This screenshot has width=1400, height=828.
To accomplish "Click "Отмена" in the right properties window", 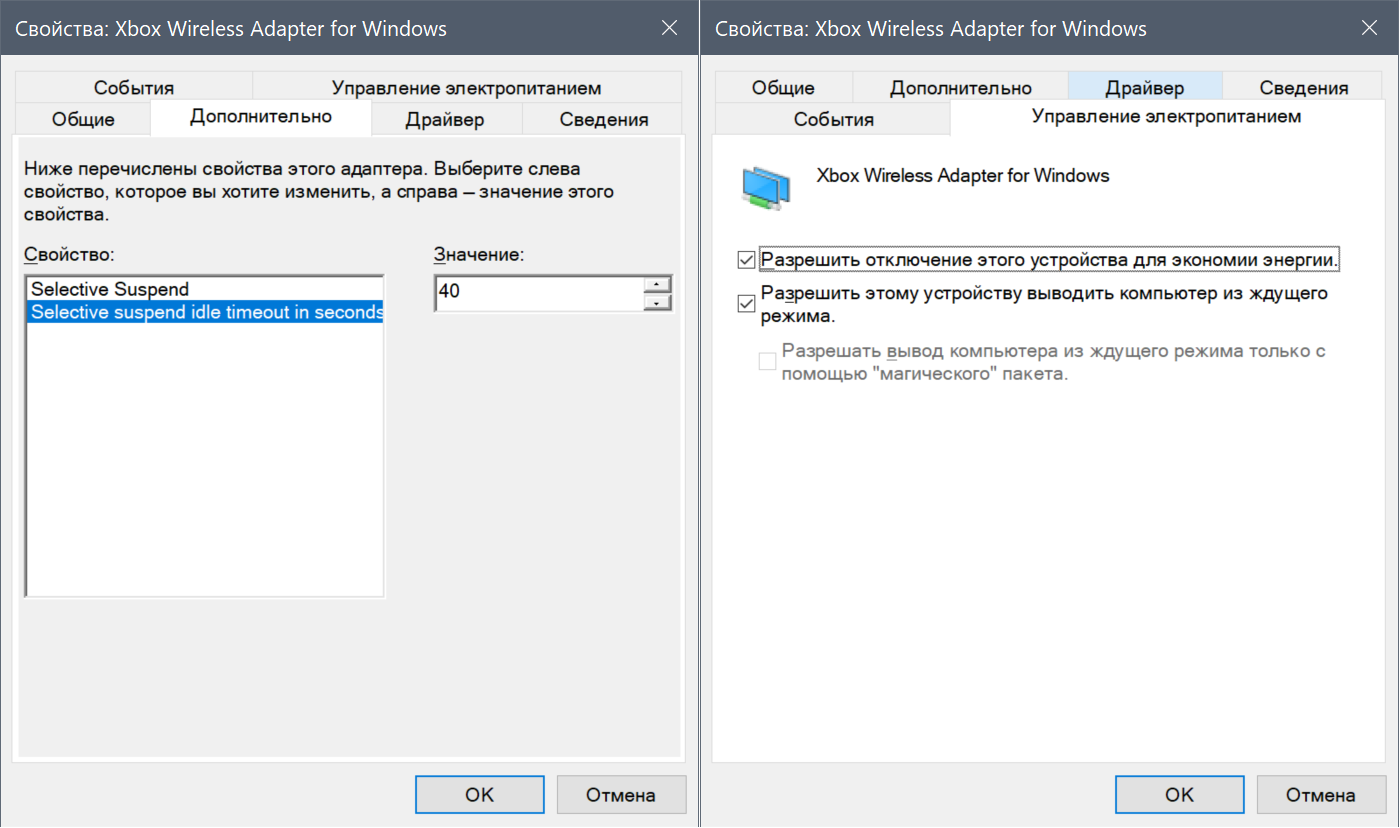I will click(1320, 795).
